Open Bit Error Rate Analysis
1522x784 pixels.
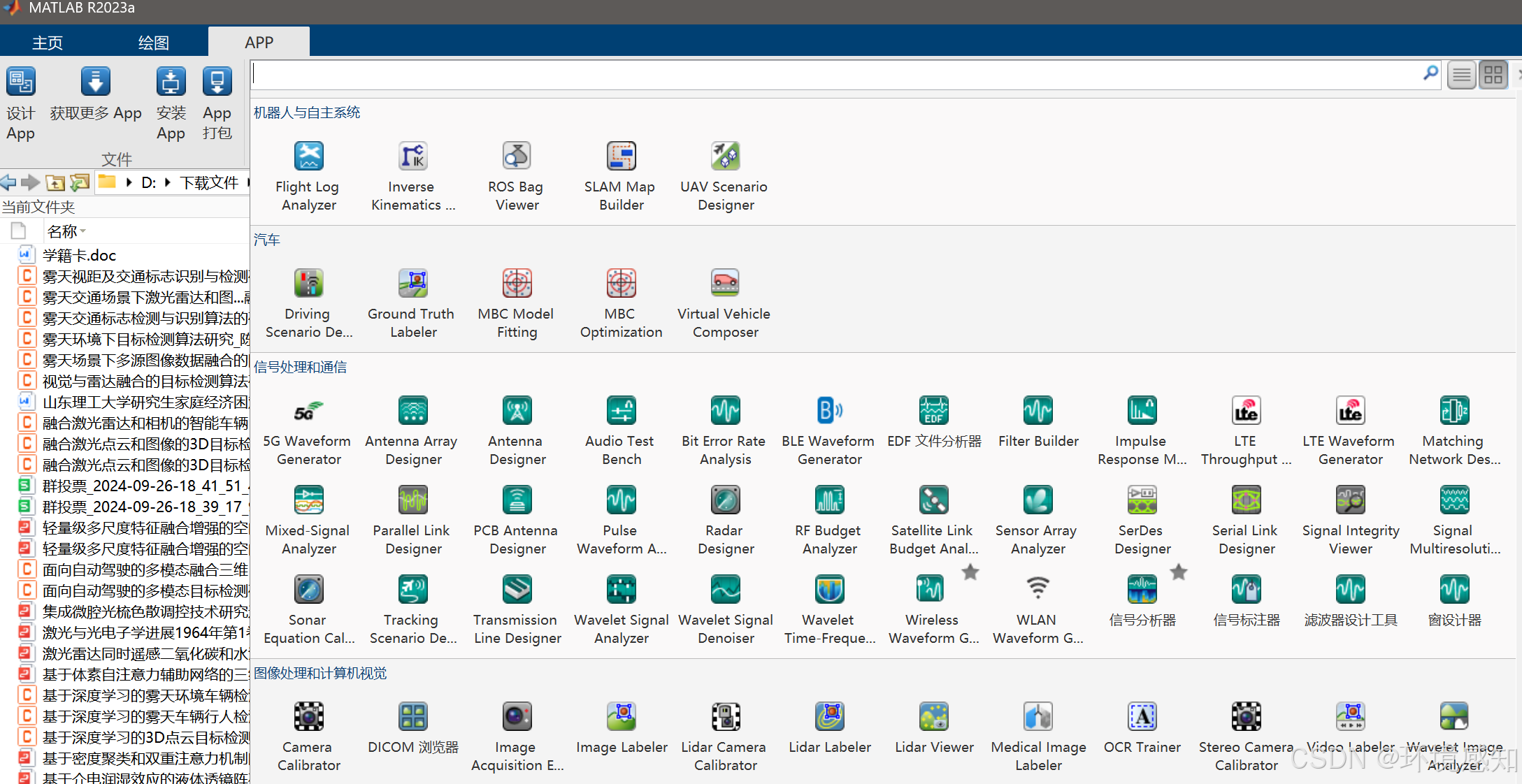(725, 430)
